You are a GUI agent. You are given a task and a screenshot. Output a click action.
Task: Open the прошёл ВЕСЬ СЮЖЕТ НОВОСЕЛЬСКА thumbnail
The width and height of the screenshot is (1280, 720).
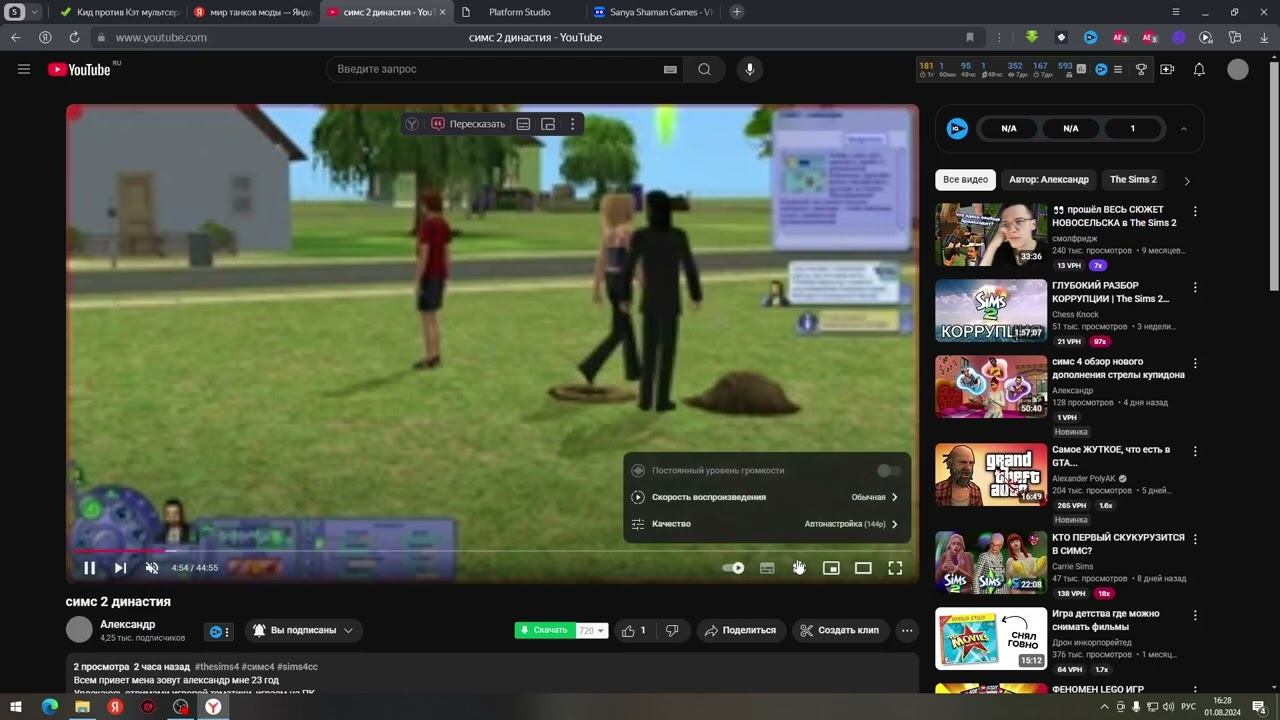991,235
